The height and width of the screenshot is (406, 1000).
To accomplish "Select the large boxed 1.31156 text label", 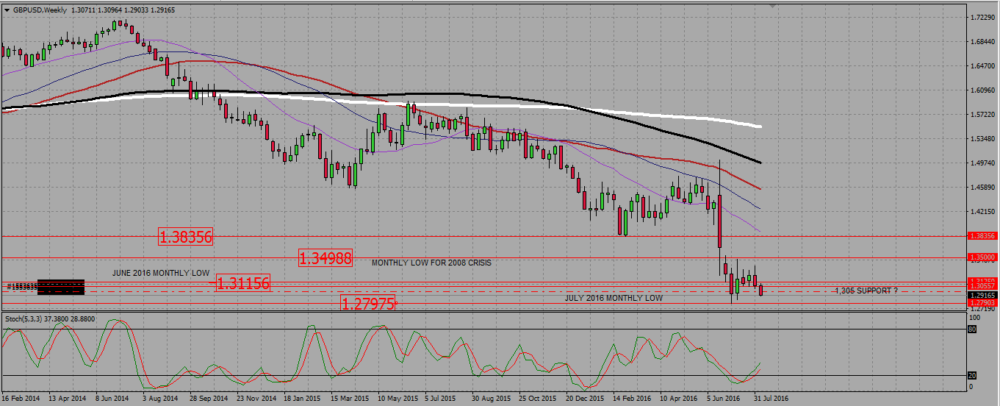I will click(242, 283).
